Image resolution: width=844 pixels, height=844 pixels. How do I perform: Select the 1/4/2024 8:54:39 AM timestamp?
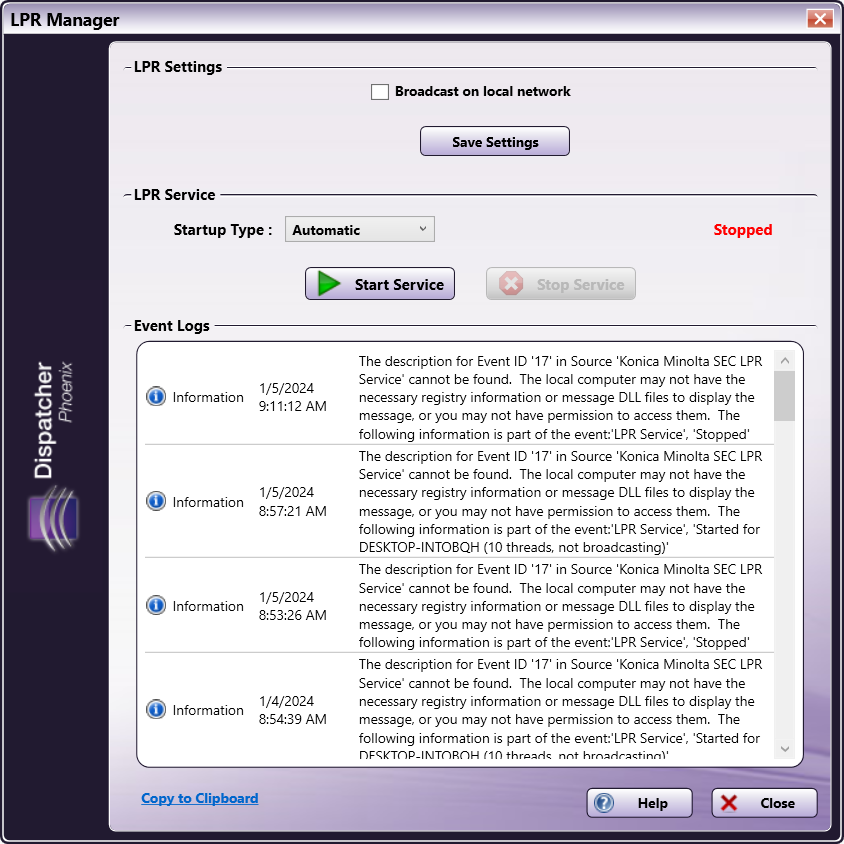pos(292,710)
